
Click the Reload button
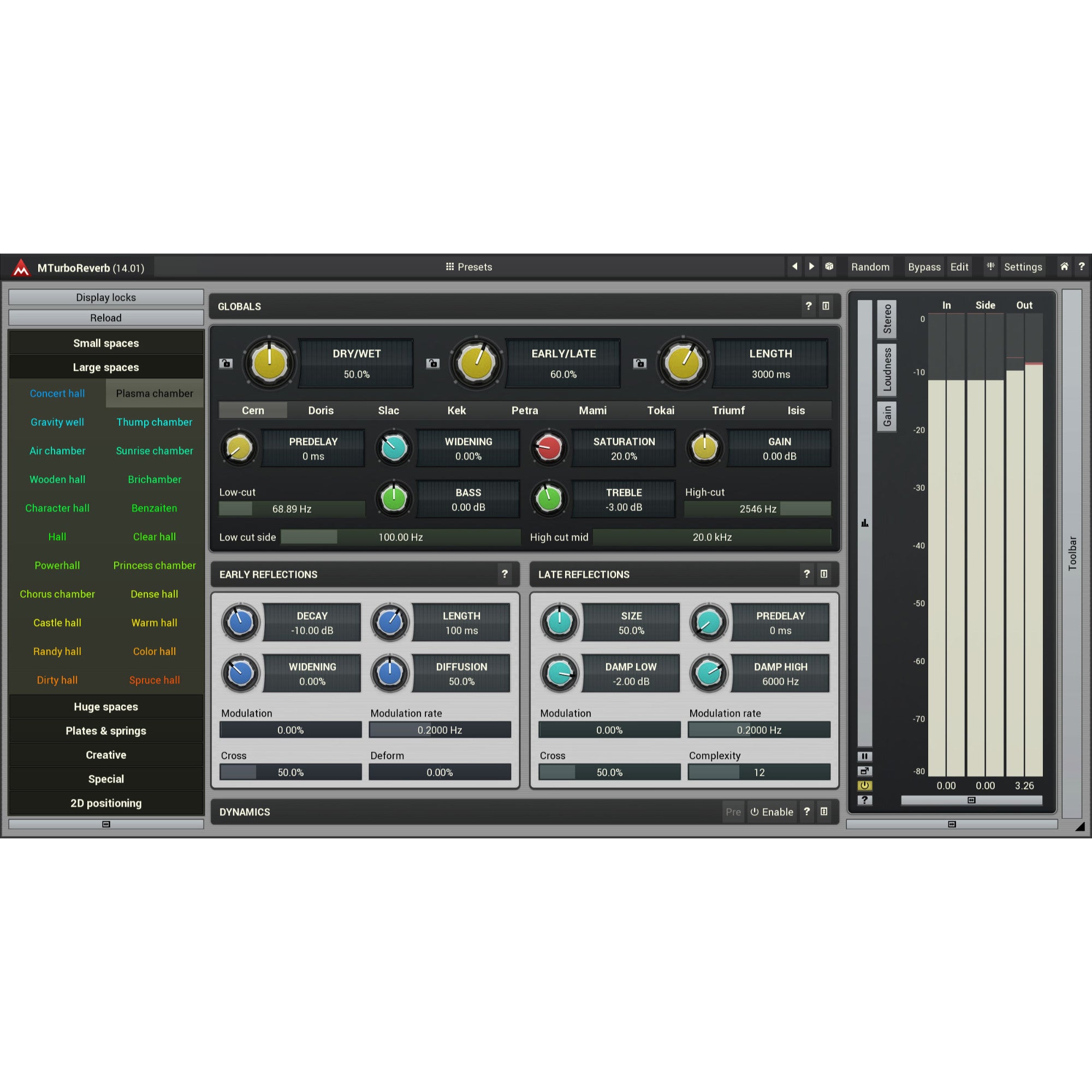[x=106, y=318]
